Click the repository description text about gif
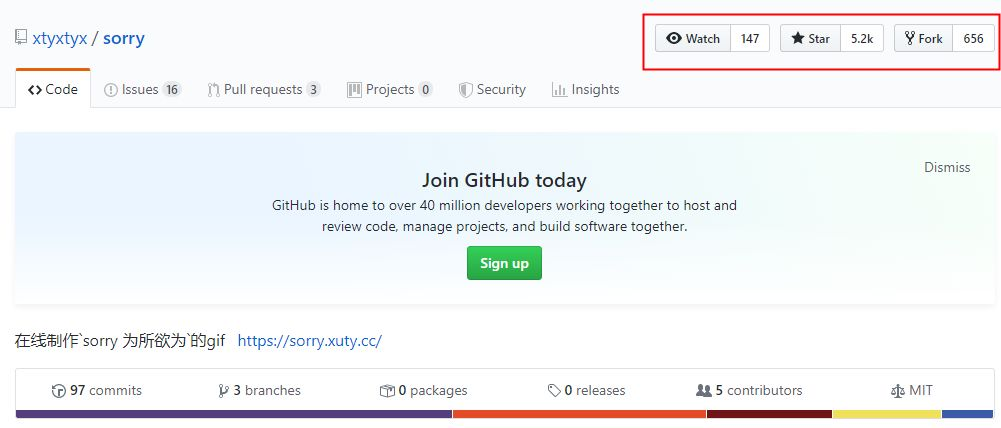Image resolution: width=1001 pixels, height=428 pixels. pyautogui.click(x=120, y=340)
